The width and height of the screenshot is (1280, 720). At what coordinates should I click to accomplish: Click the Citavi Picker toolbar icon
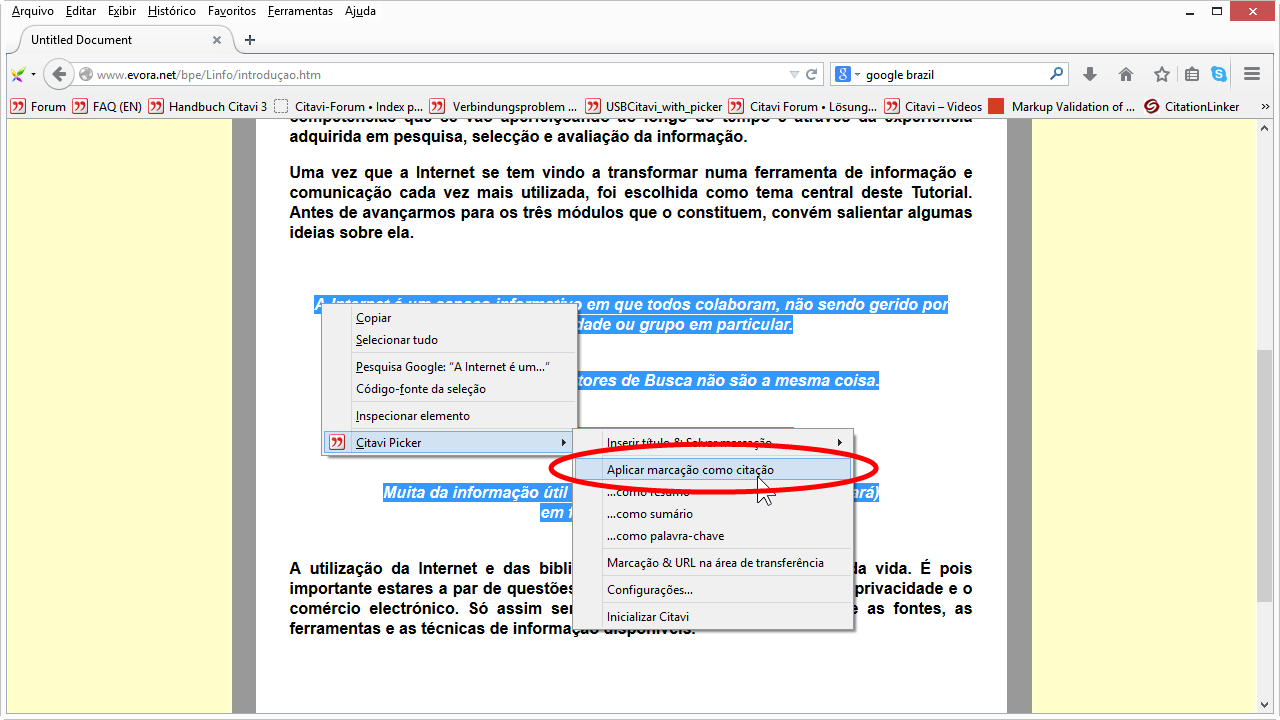click(x=18, y=74)
